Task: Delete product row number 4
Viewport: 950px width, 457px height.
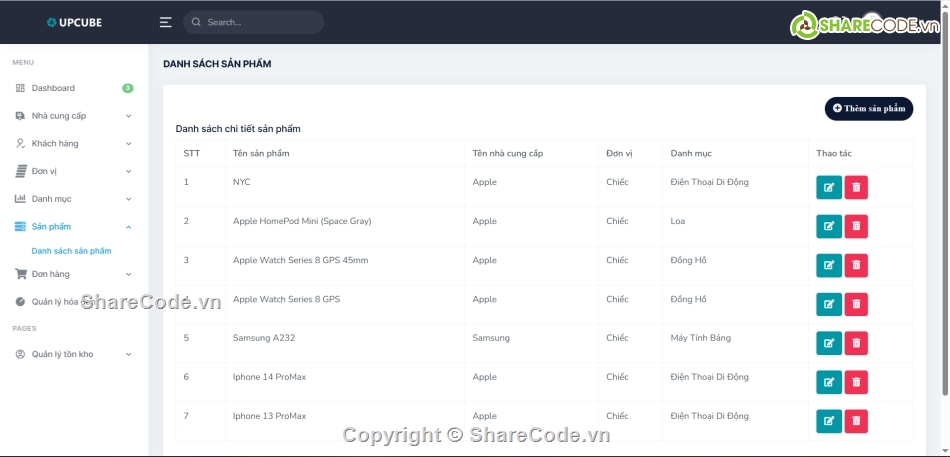Action: click(856, 304)
